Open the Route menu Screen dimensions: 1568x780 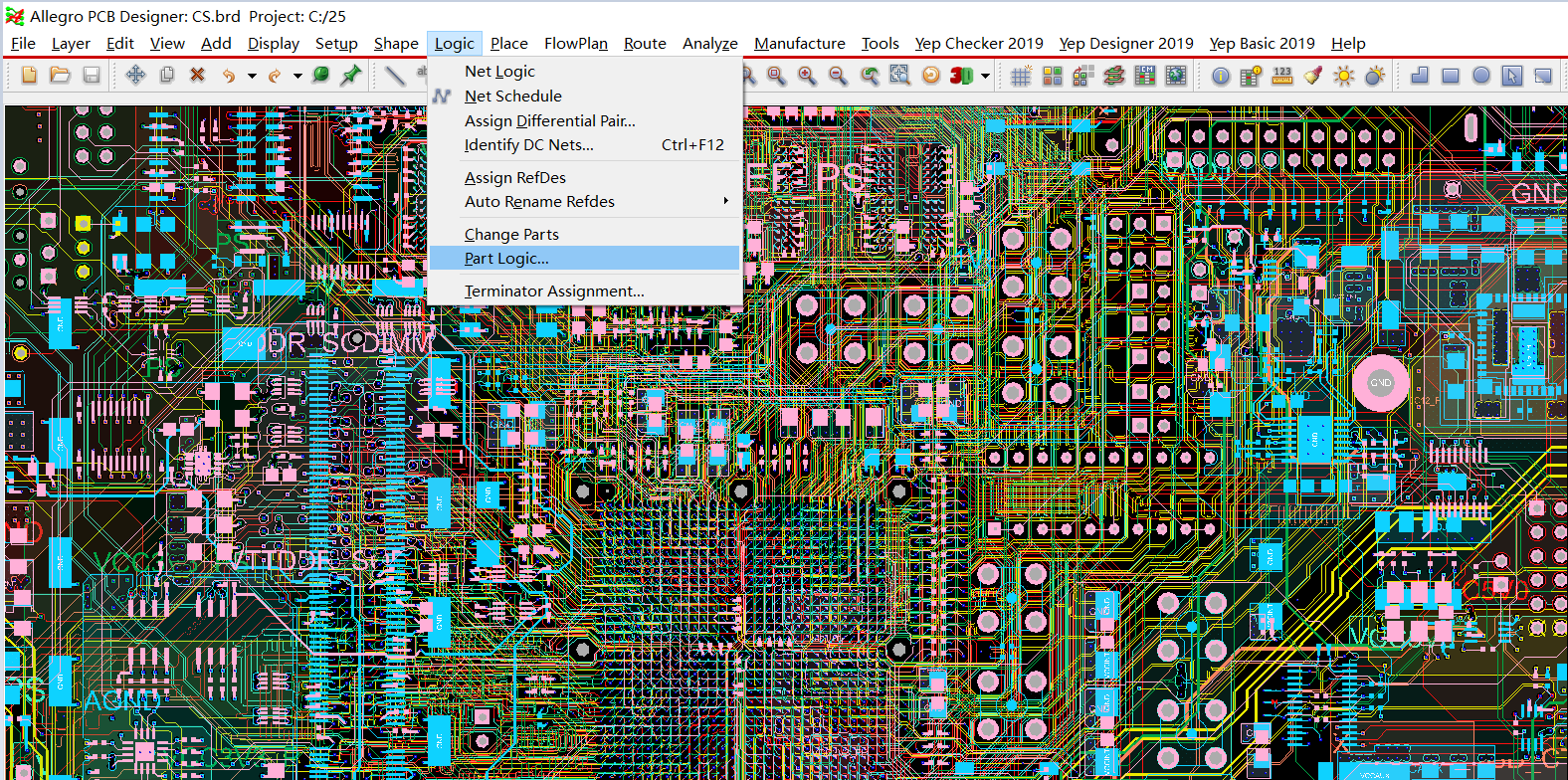(x=645, y=43)
